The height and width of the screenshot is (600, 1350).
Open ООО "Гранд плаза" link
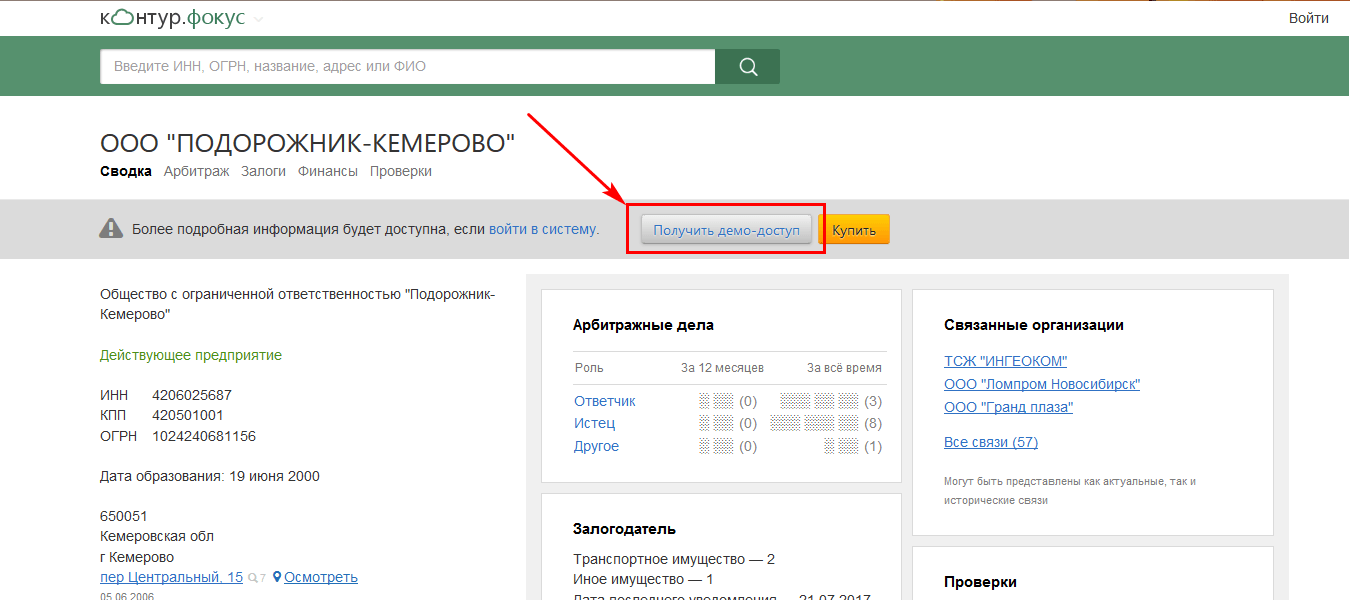click(x=1008, y=407)
